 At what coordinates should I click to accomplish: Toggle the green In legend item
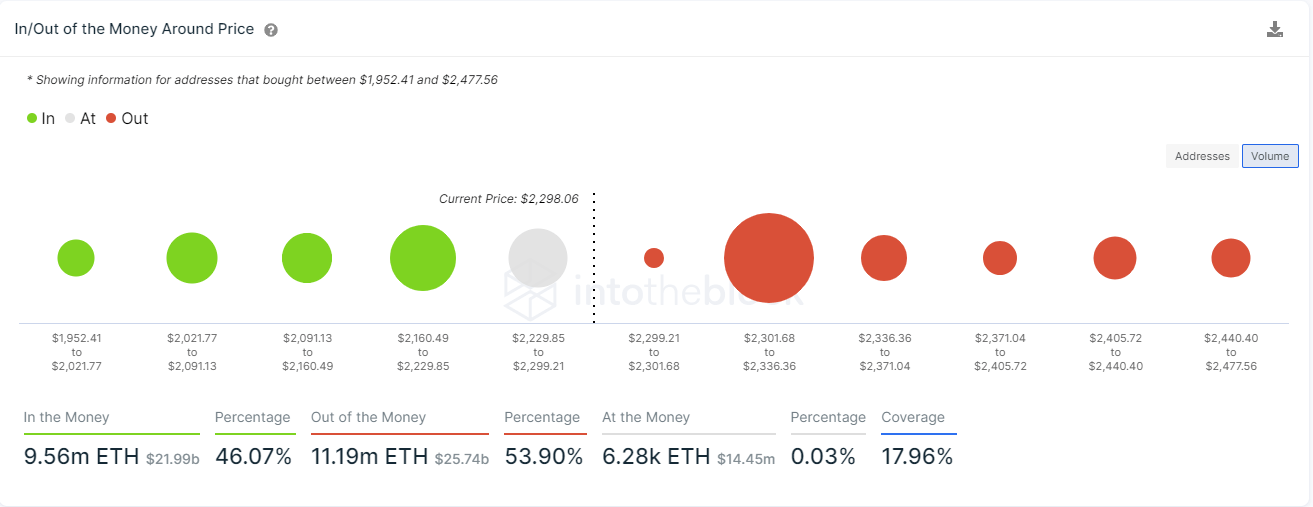coord(41,118)
